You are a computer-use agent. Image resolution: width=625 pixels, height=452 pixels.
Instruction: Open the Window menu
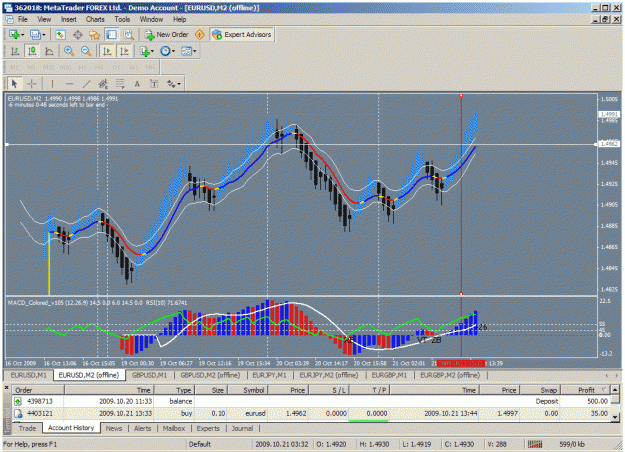click(151, 19)
